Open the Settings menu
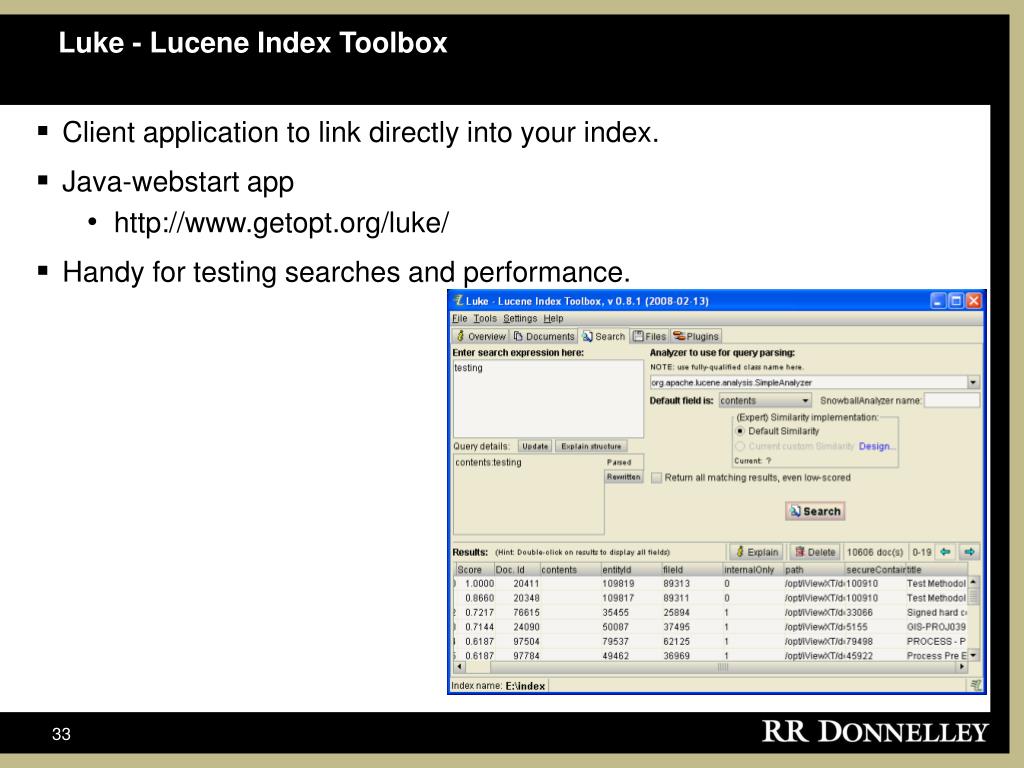 click(520, 318)
